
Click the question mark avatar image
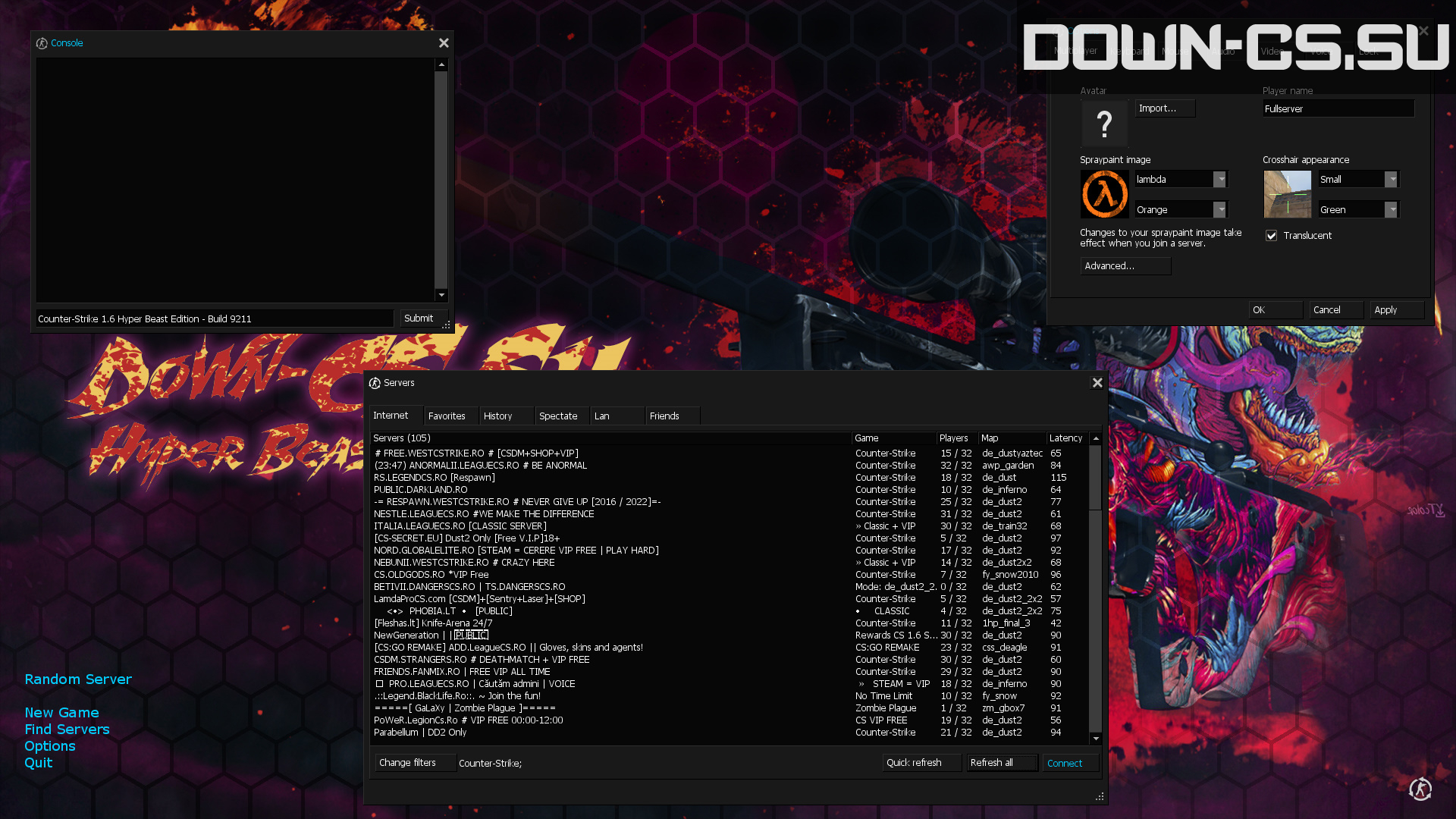pyautogui.click(x=1104, y=123)
